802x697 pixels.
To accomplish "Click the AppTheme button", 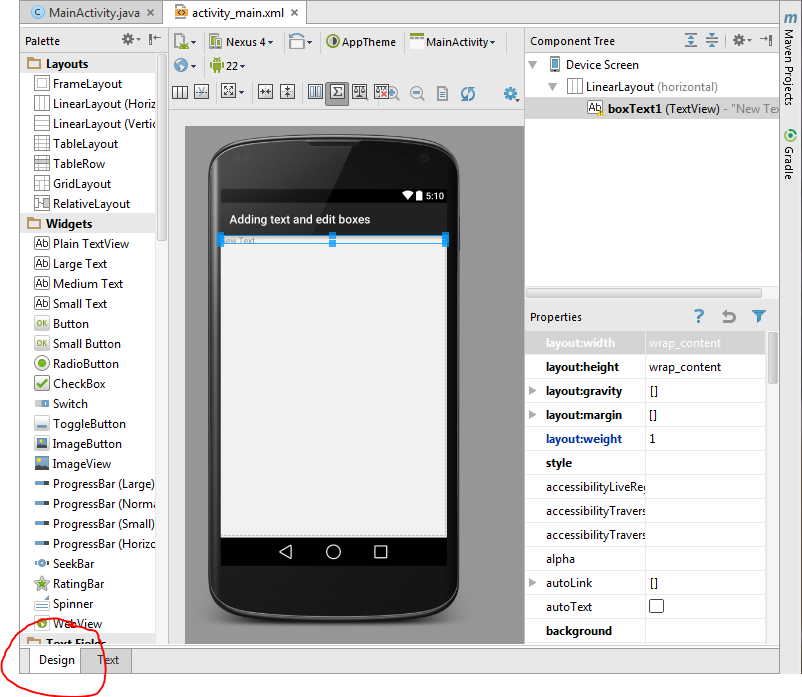I will click(x=360, y=42).
